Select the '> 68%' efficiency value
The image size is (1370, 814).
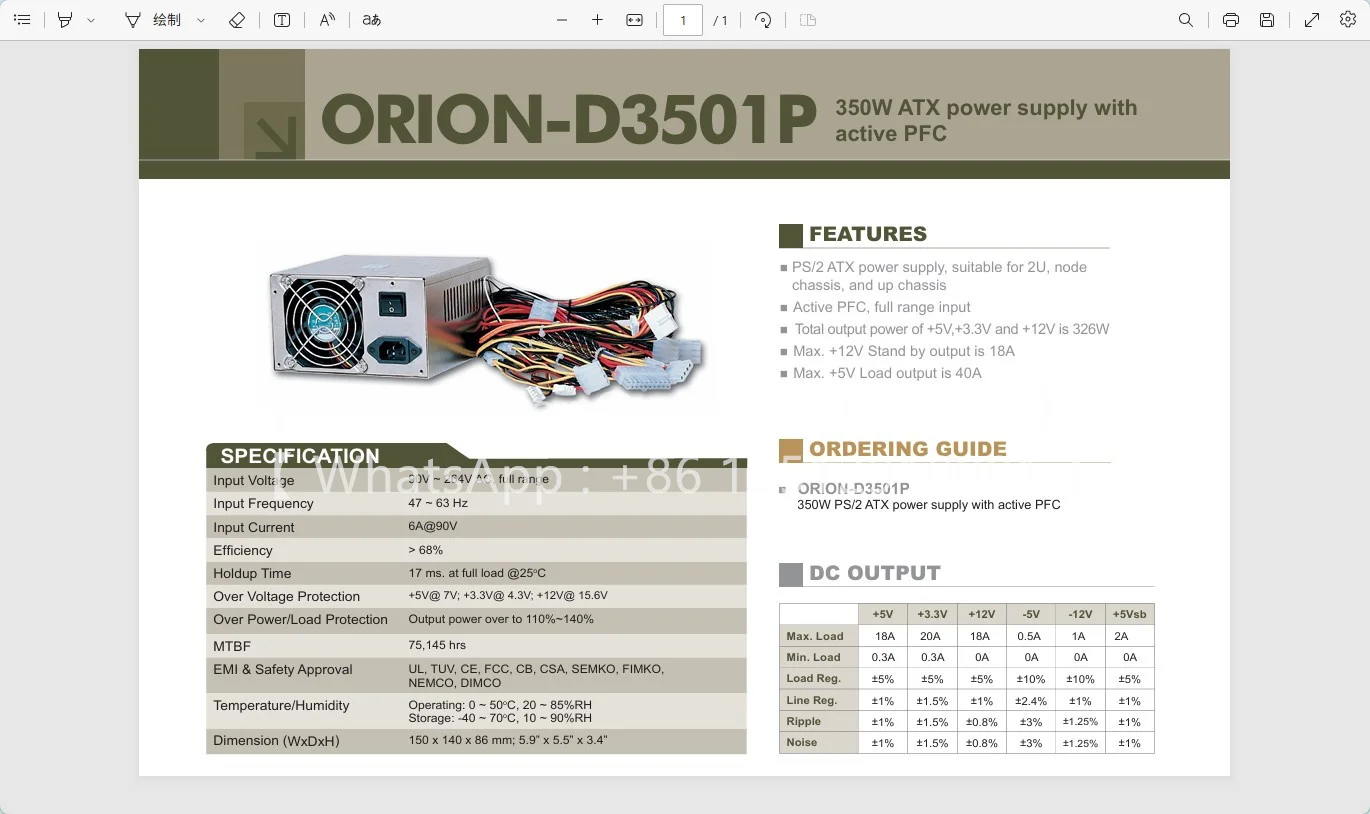pyautogui.click(x=426, y=550)
